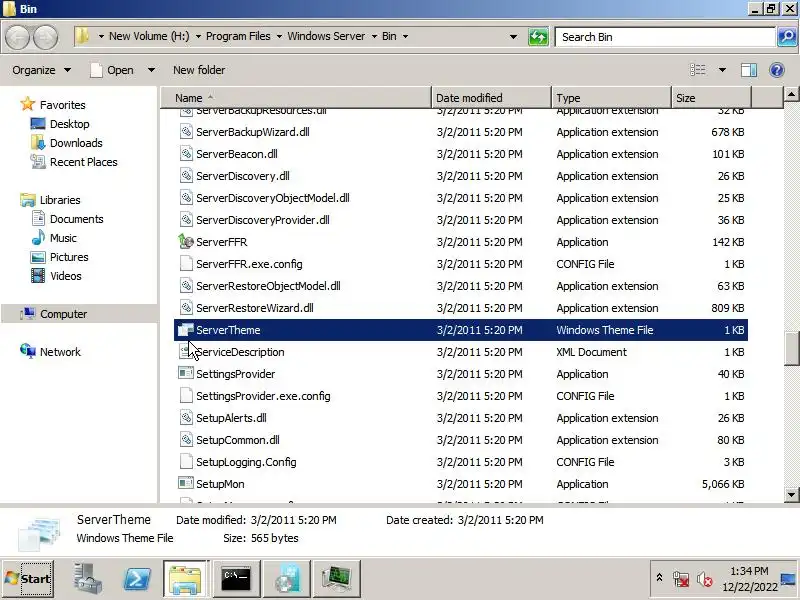800x600 pixels.
Task: Click the network tray icon
Action: click(x=681, y=579)
